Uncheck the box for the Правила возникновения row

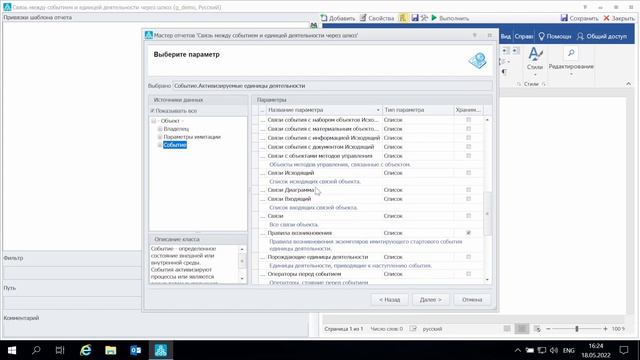469,233
